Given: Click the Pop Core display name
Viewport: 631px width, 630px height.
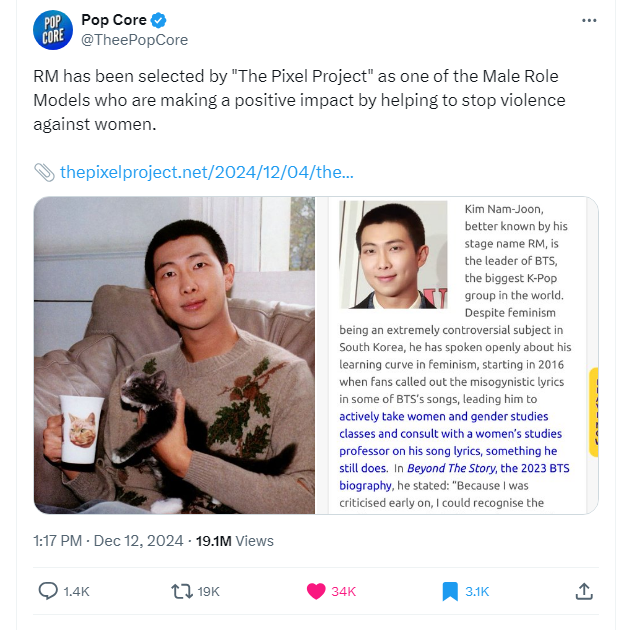Looking at the screenshot, I should [x=114, y=20].
